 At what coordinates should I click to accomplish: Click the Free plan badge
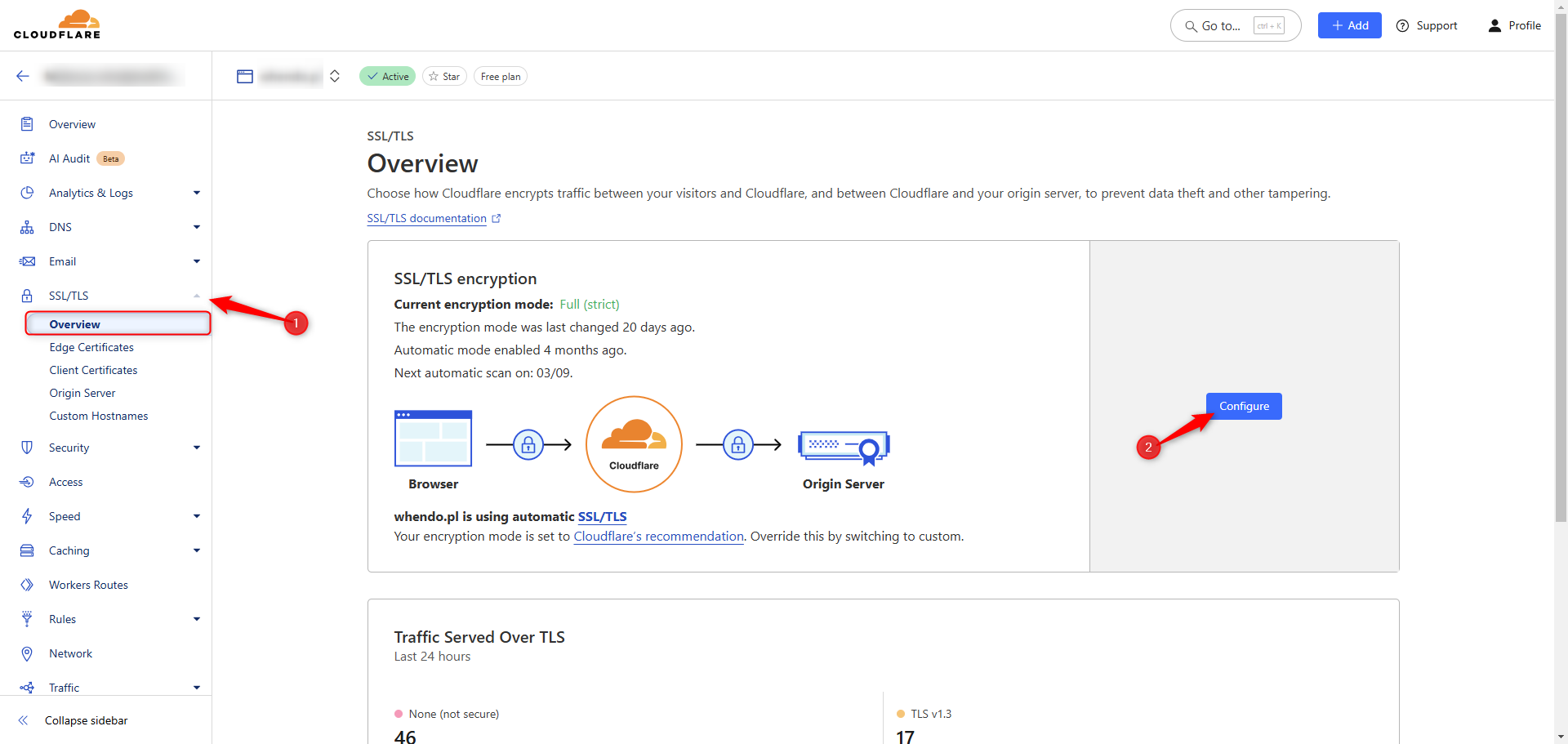coord(501,76)
